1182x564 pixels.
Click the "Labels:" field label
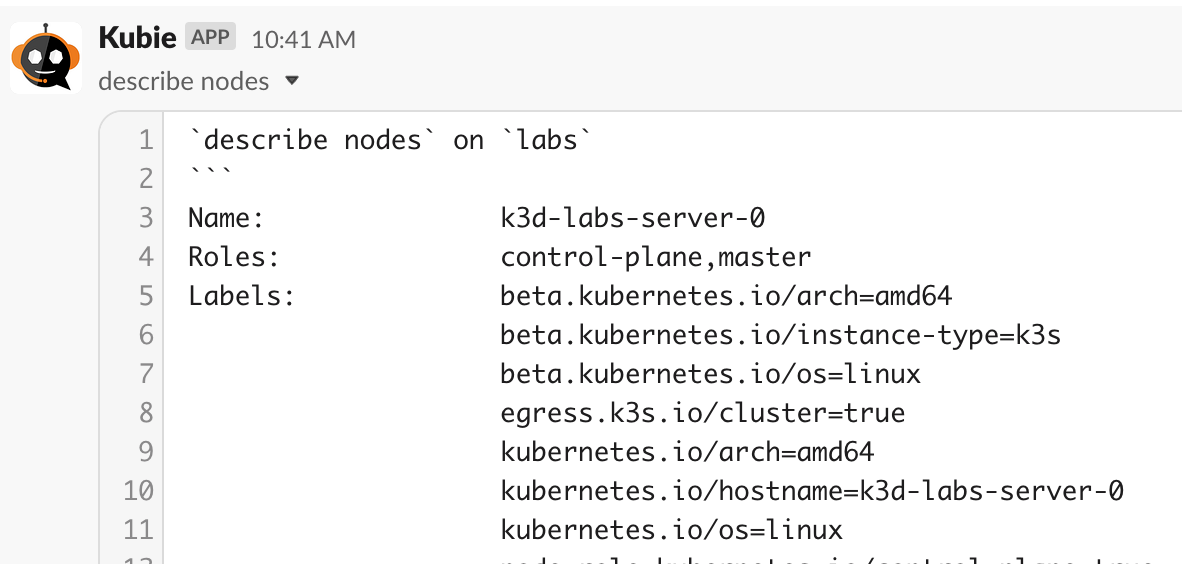pyautogui.click(x=241, y=296)
